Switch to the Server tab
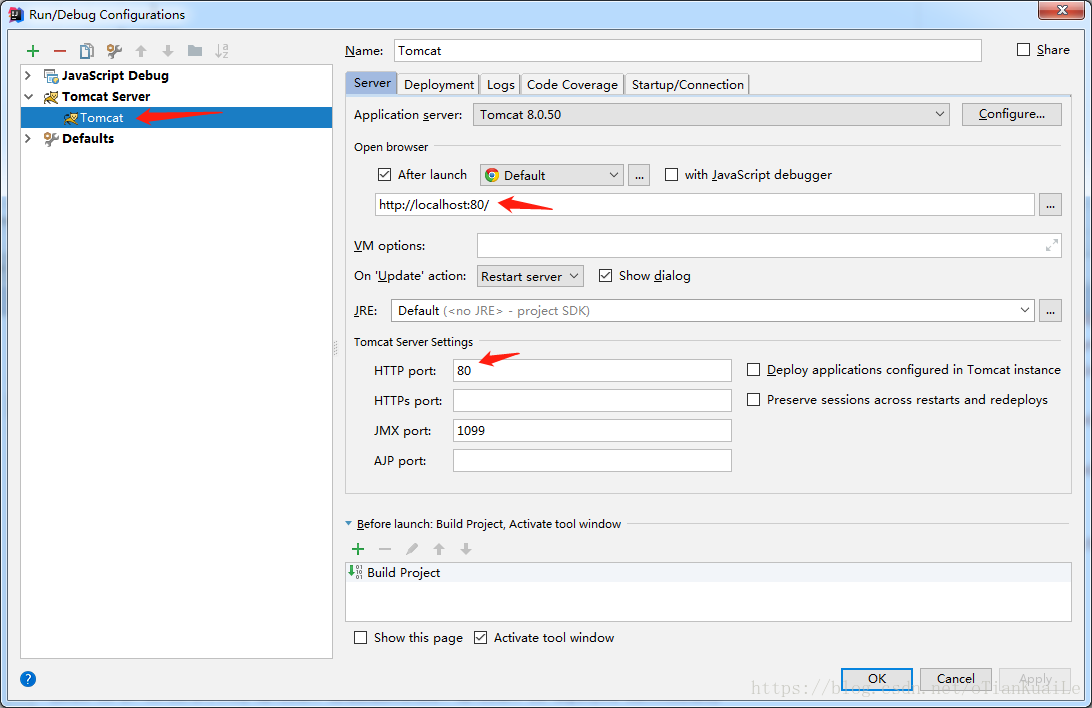Image resolution: width=1092 pixels, height=708 pixels. coord(372,83)
